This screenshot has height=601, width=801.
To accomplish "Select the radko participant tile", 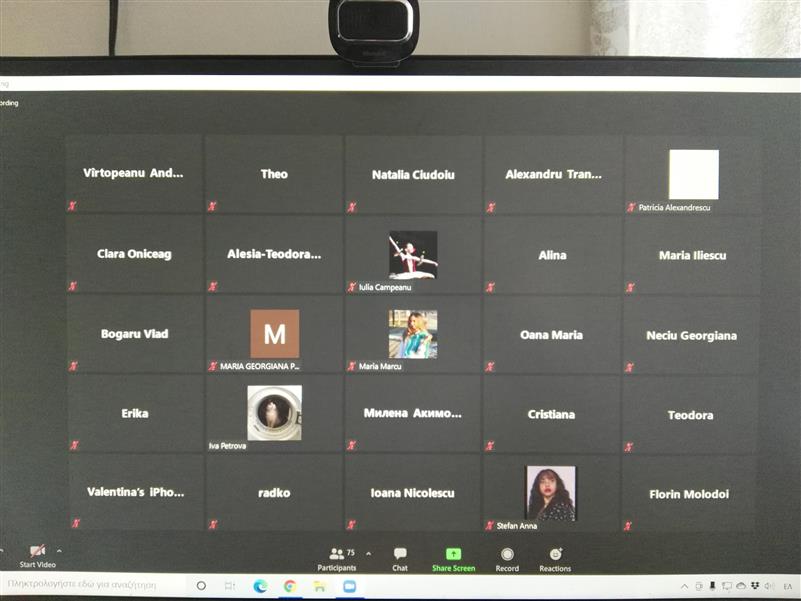I will (274, 493).
